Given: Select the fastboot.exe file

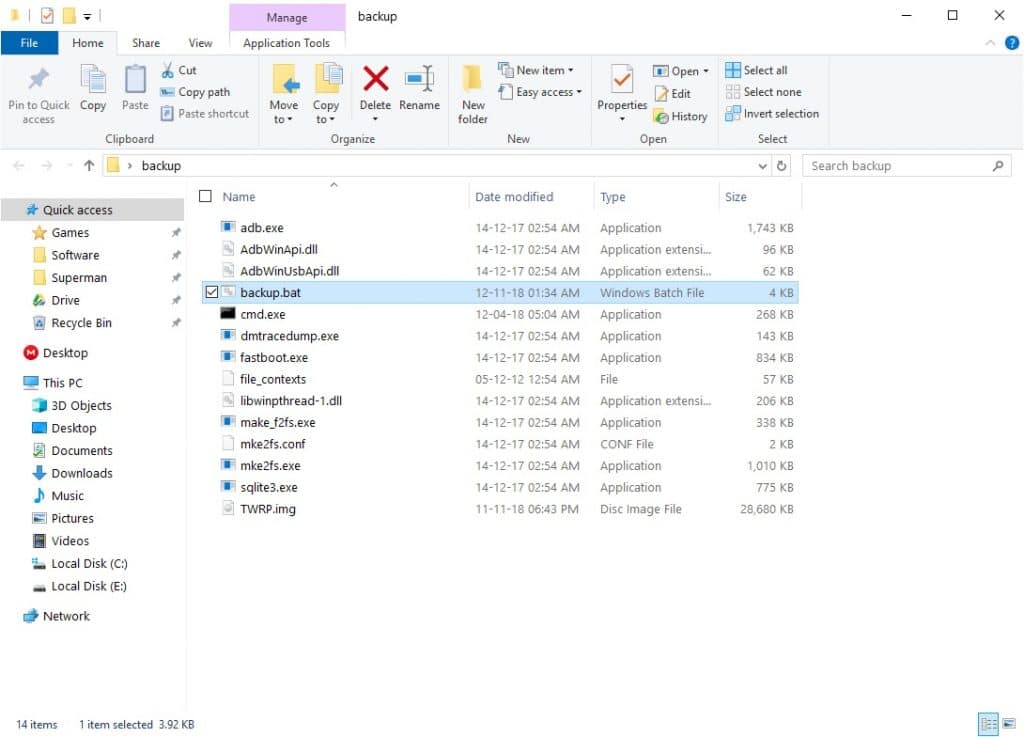Looking at the screenshot, I should pos(500,357).
